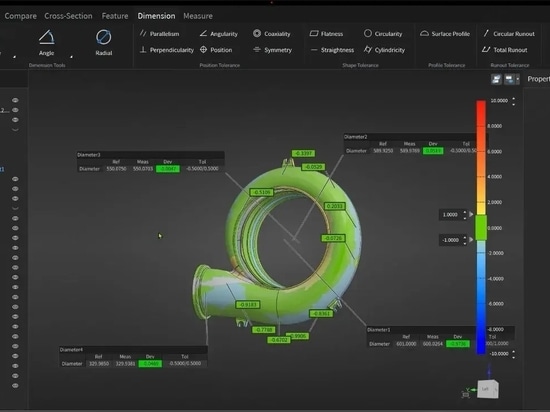
Task: Click the deviation label -0.9183
Action: 248,305
